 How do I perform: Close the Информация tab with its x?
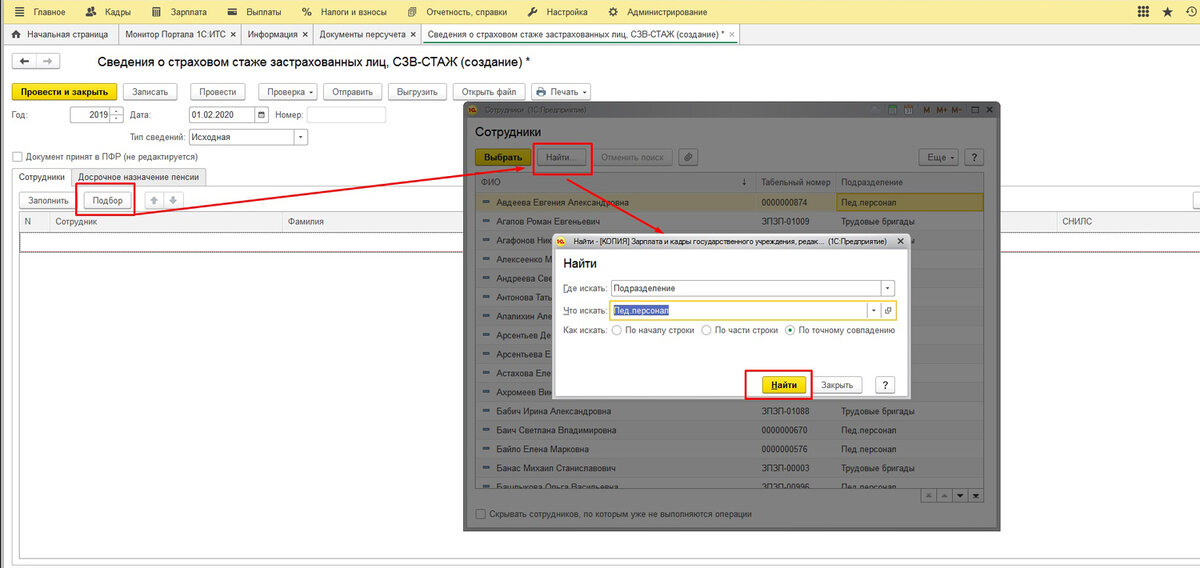tap(304, 34)
